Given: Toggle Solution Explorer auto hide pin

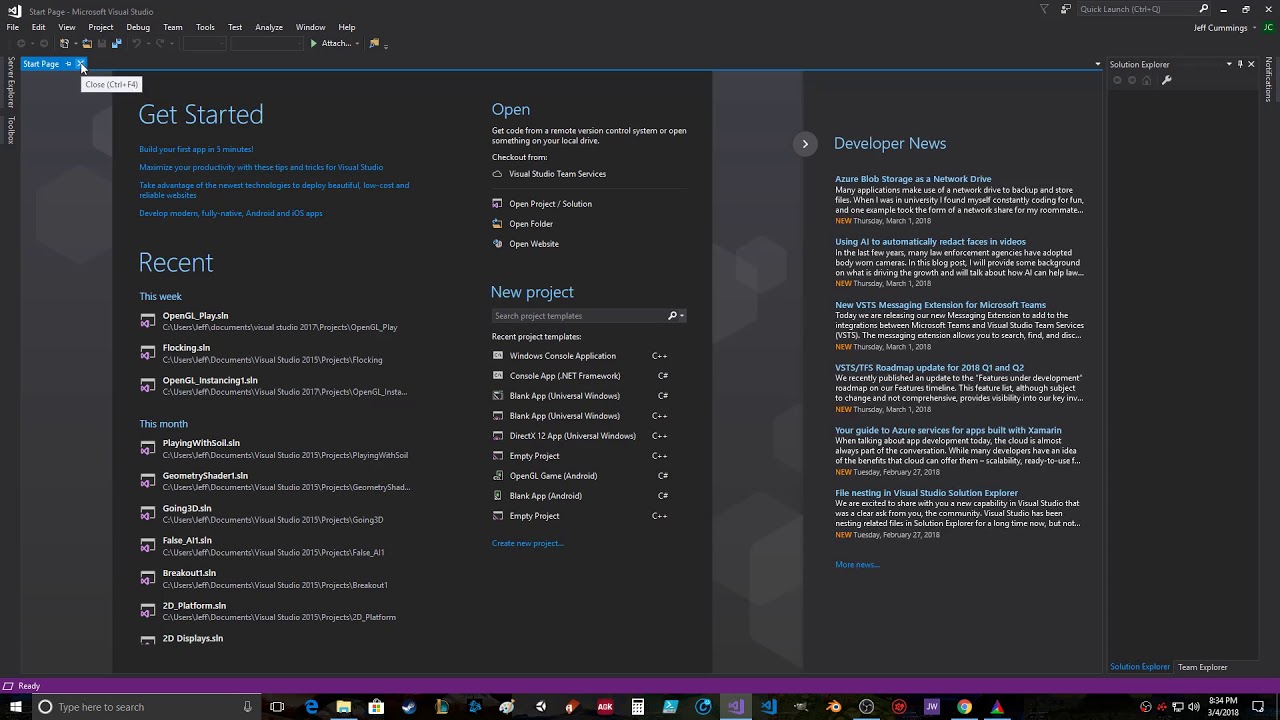Looking at the screenshot, I should click(1240, 64).
